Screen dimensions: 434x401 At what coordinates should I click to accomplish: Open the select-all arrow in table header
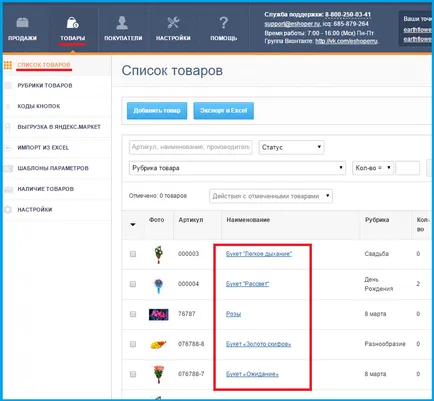[133, 224]
